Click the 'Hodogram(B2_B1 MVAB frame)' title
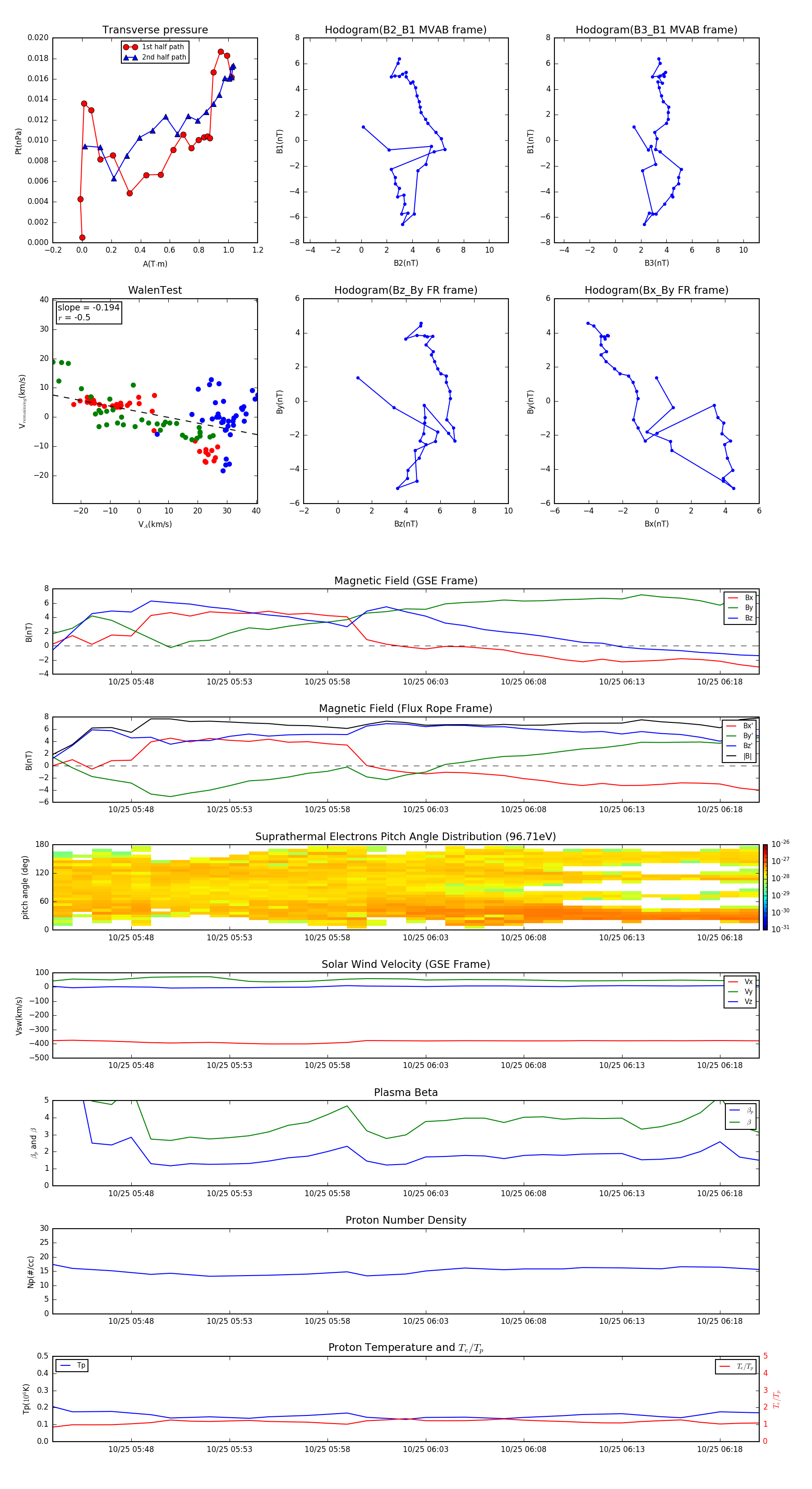The height and width of the screenshot is (1489, 812). pos(406,30)
